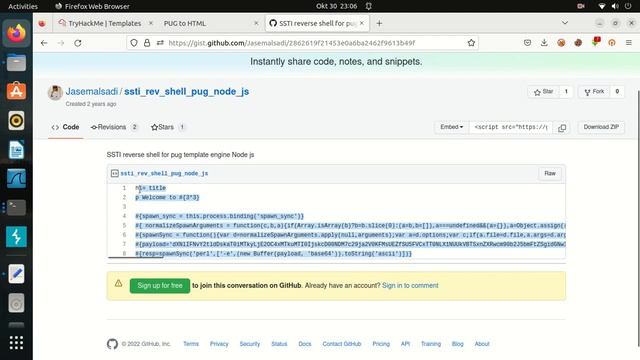Click code line 'p Welcome to #{3*3}'
Viewport: 640px width, 360px height.
tap(167, 197)
